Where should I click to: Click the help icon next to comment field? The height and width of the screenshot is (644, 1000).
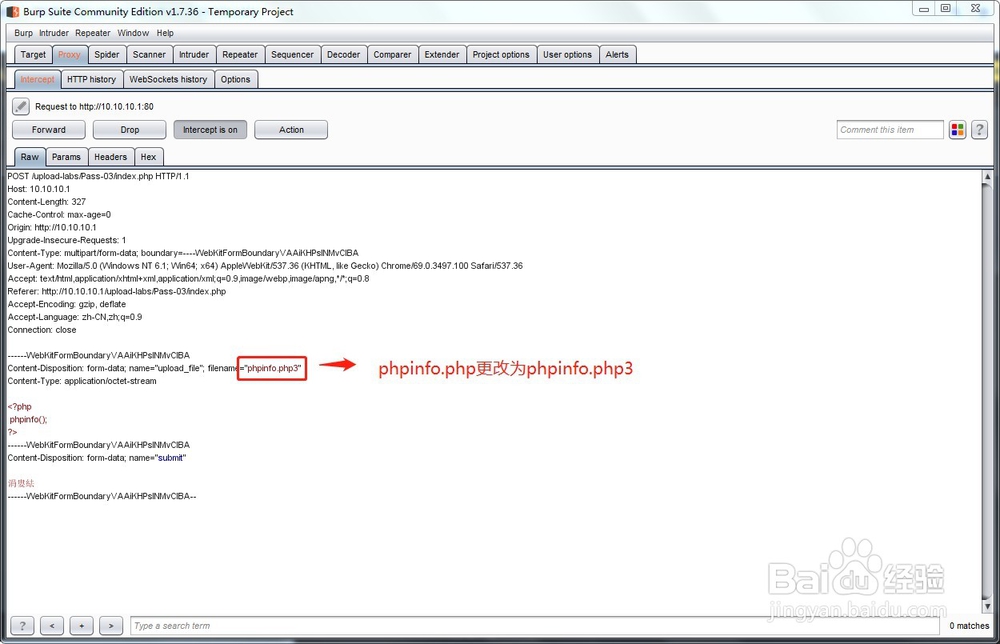(980, 129)
